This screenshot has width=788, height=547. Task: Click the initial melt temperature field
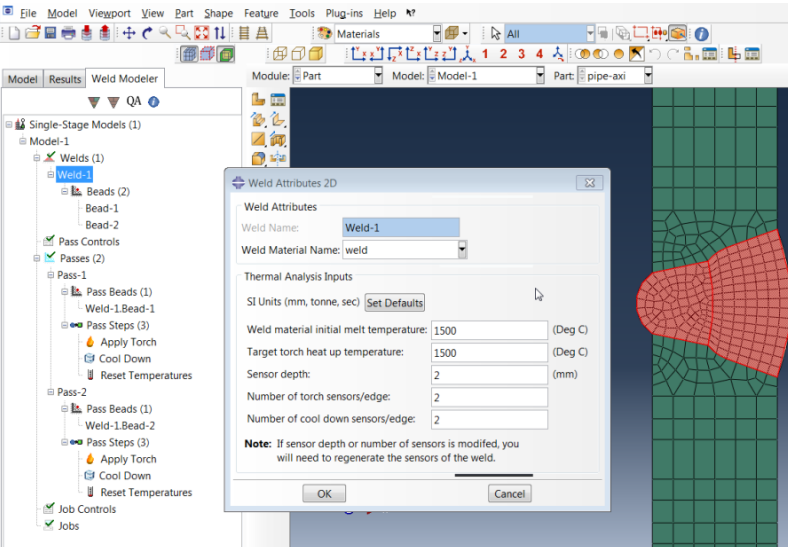pos(489,330)
